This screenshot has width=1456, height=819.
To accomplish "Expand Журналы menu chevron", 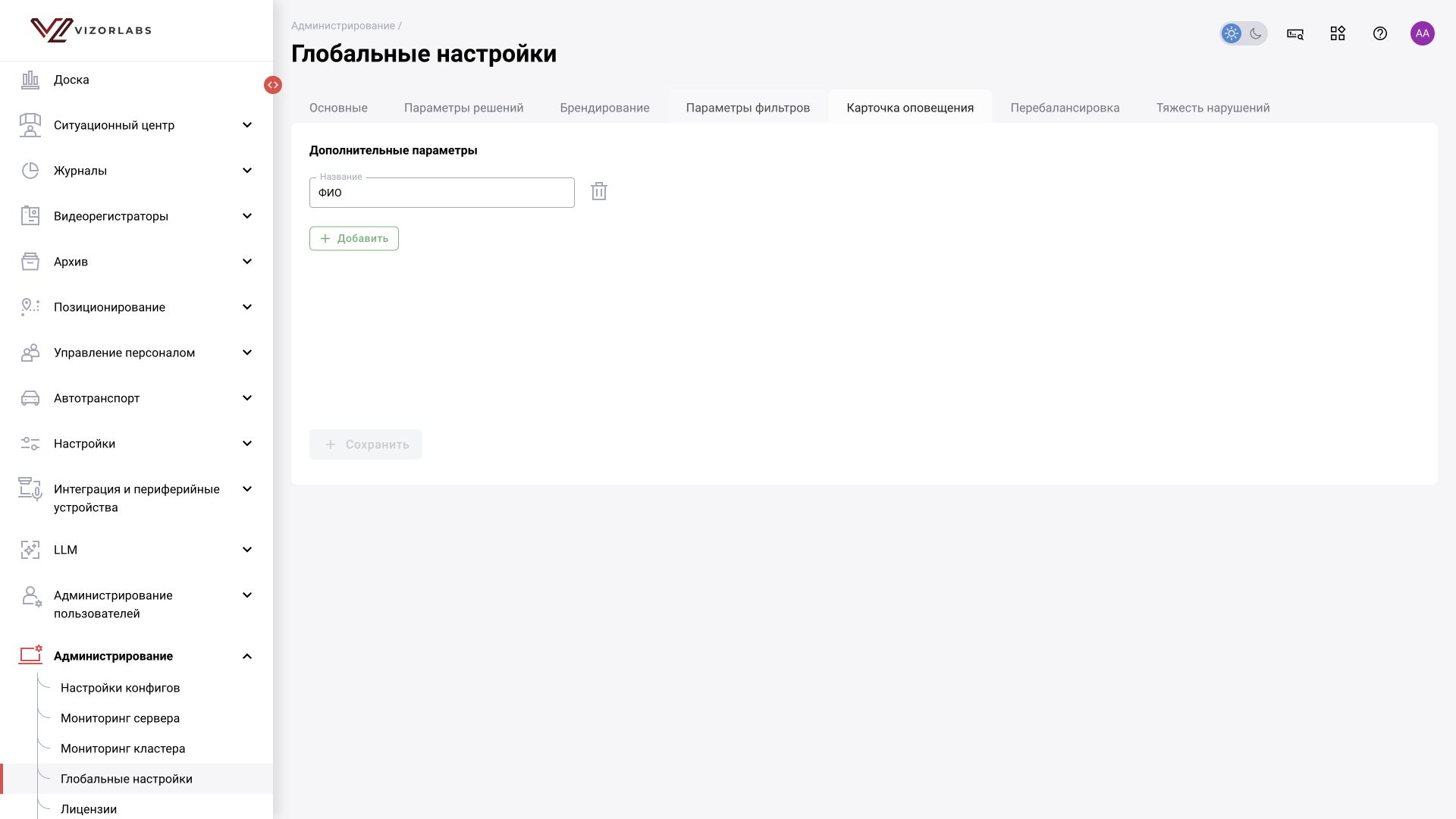I will [x=247, y=171].
